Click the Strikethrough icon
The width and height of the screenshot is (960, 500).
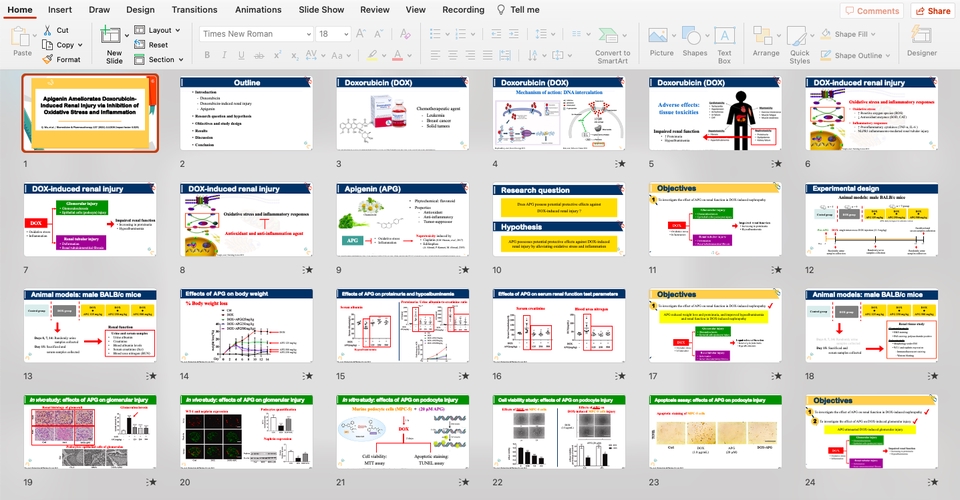259,55
